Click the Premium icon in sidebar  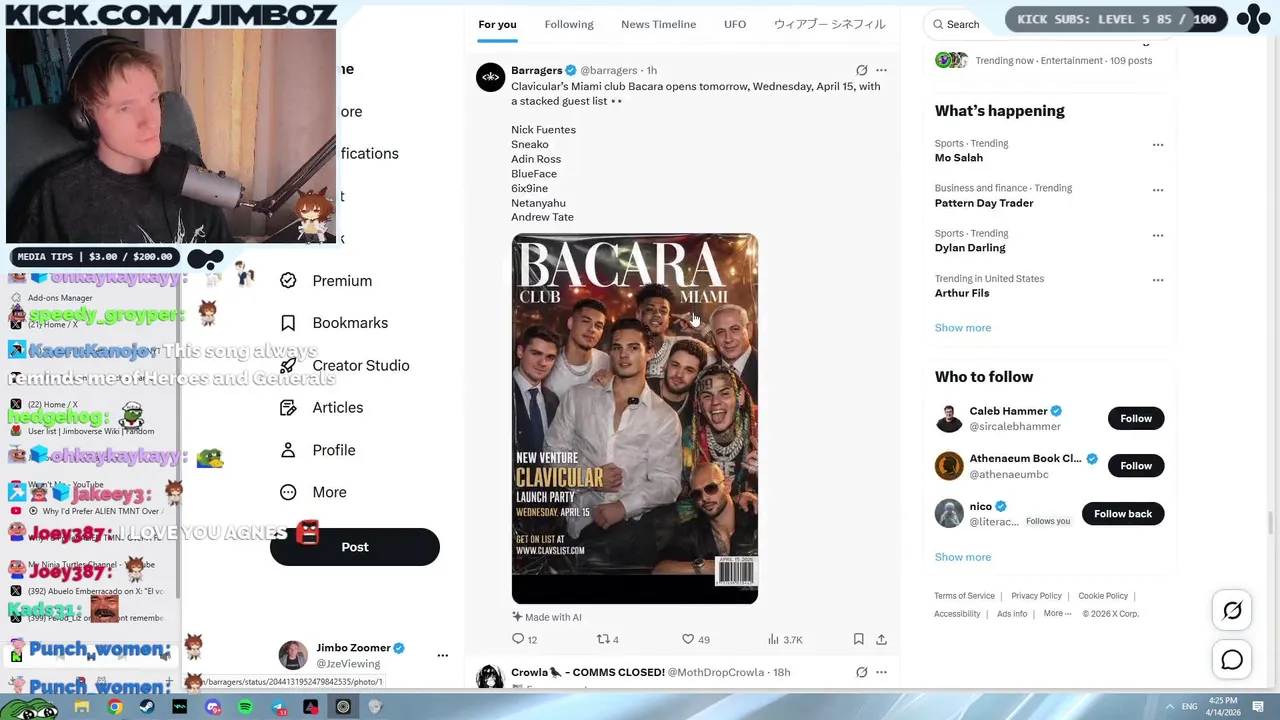coord(288,281)
